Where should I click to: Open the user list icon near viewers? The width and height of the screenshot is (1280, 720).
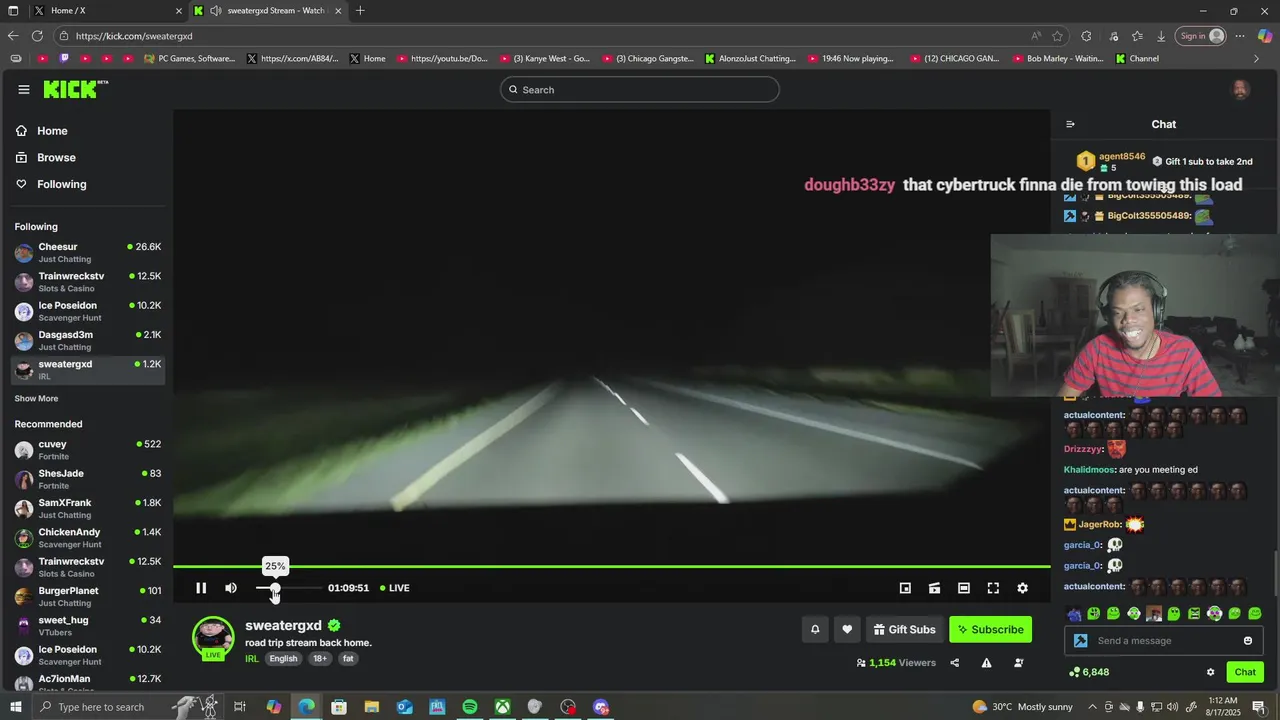(1019, 663)
